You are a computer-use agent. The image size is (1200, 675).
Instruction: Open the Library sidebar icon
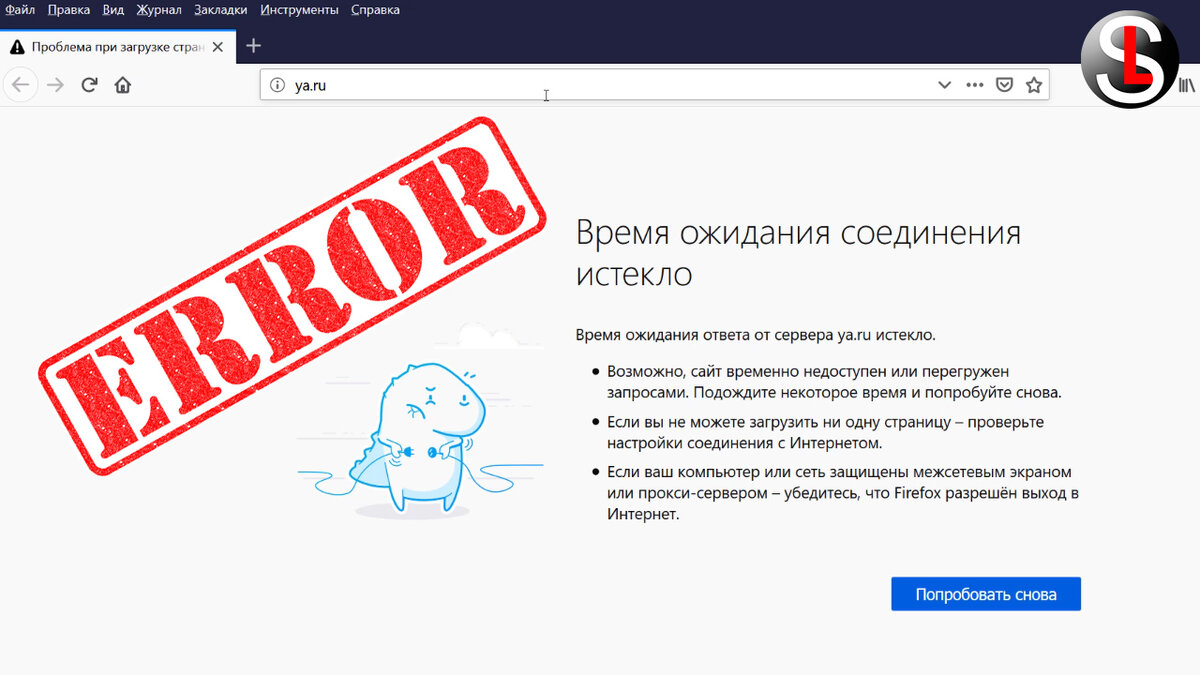coord(1188,85)
